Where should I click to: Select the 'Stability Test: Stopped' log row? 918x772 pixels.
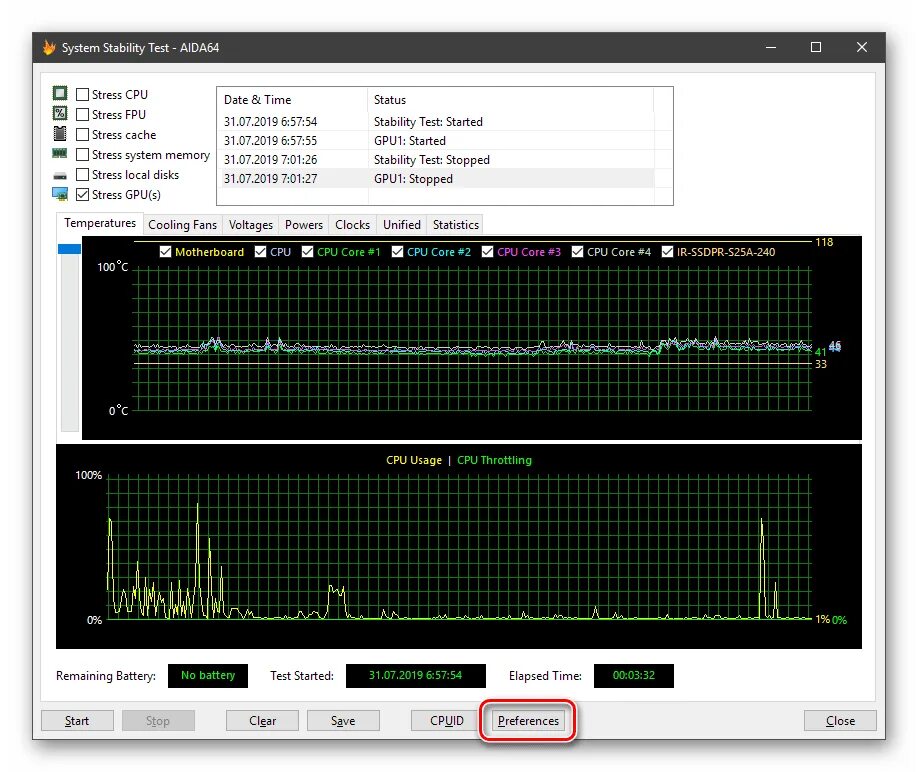point(436,160)
